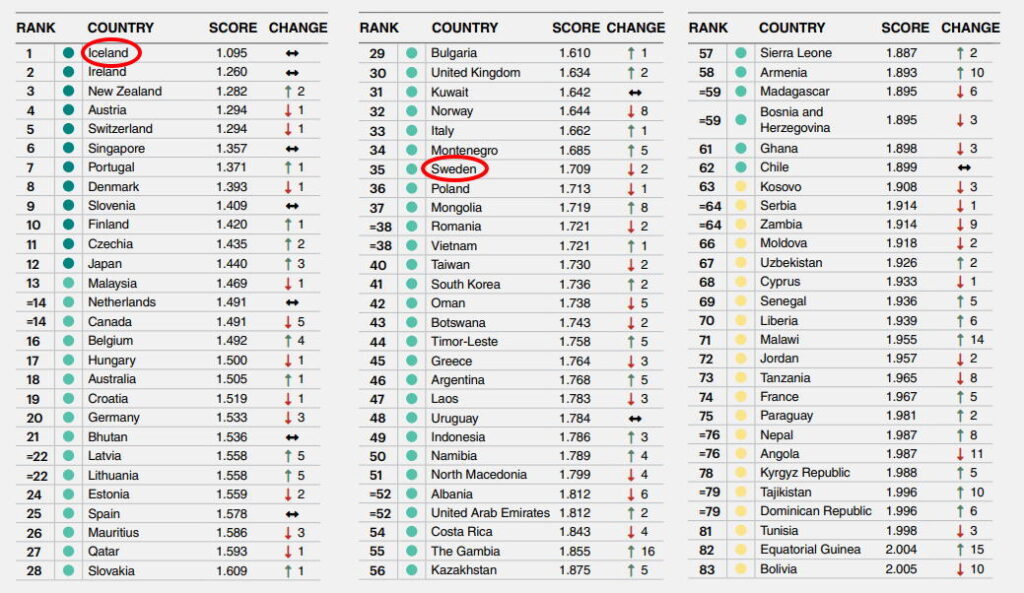Click the rank number 83
Image resolution: width=1024 pixels, height=593 pixels.
(707, 569)
